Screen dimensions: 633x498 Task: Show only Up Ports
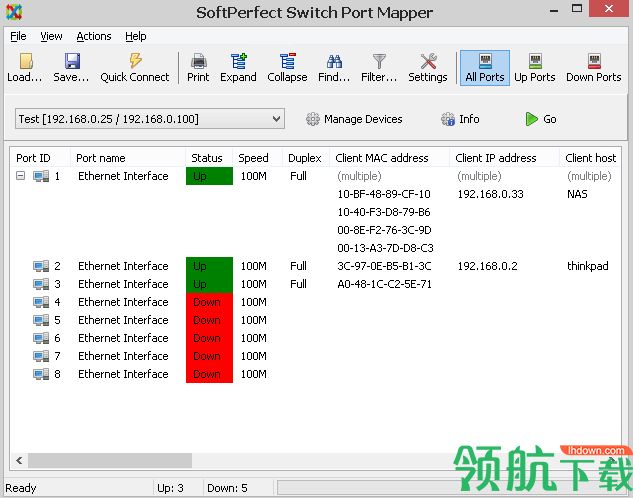click(535, 67)
